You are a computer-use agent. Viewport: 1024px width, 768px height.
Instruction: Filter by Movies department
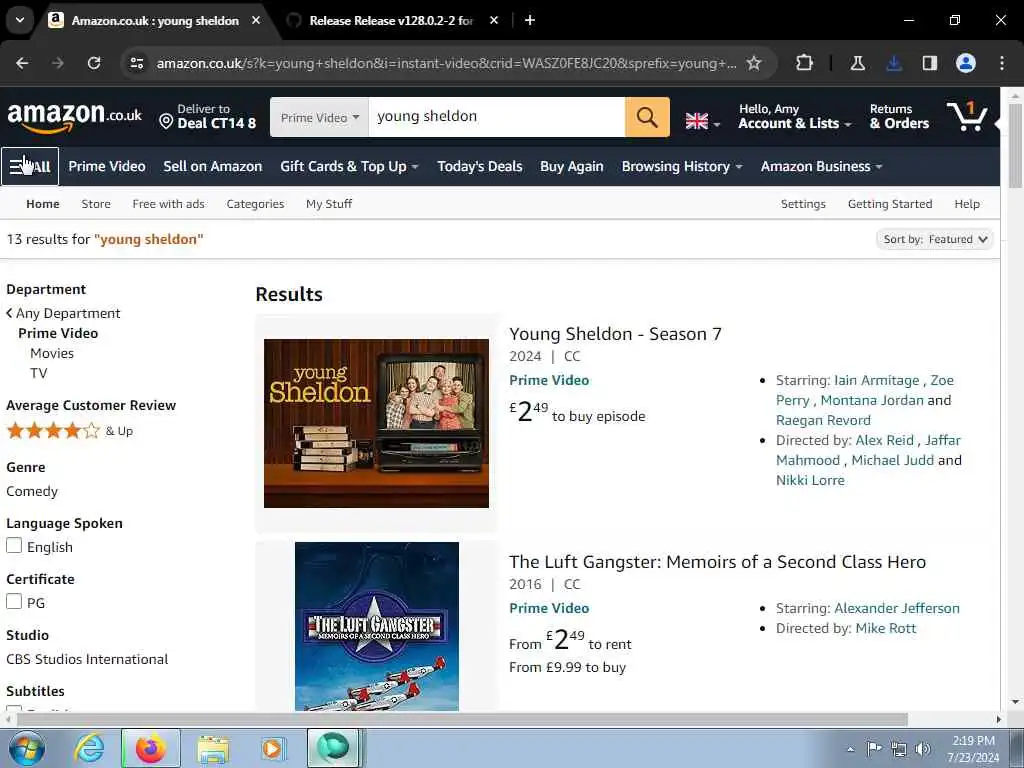tap(52, 353)
